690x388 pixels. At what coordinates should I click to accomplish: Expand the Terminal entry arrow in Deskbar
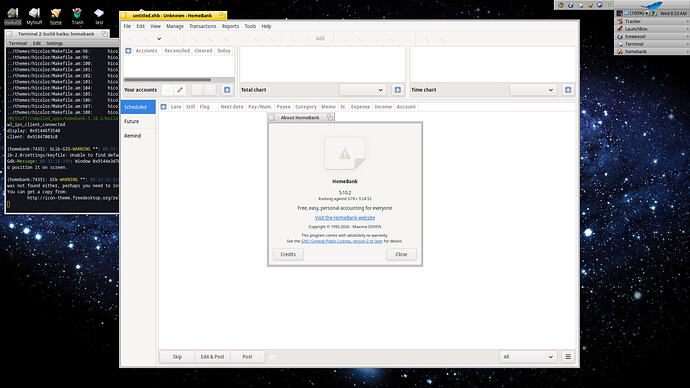(687, 44)
